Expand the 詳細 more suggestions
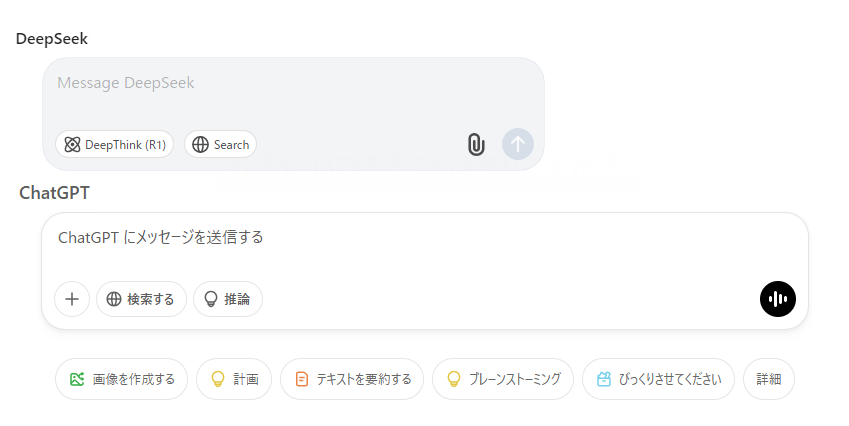 (769, 379)
